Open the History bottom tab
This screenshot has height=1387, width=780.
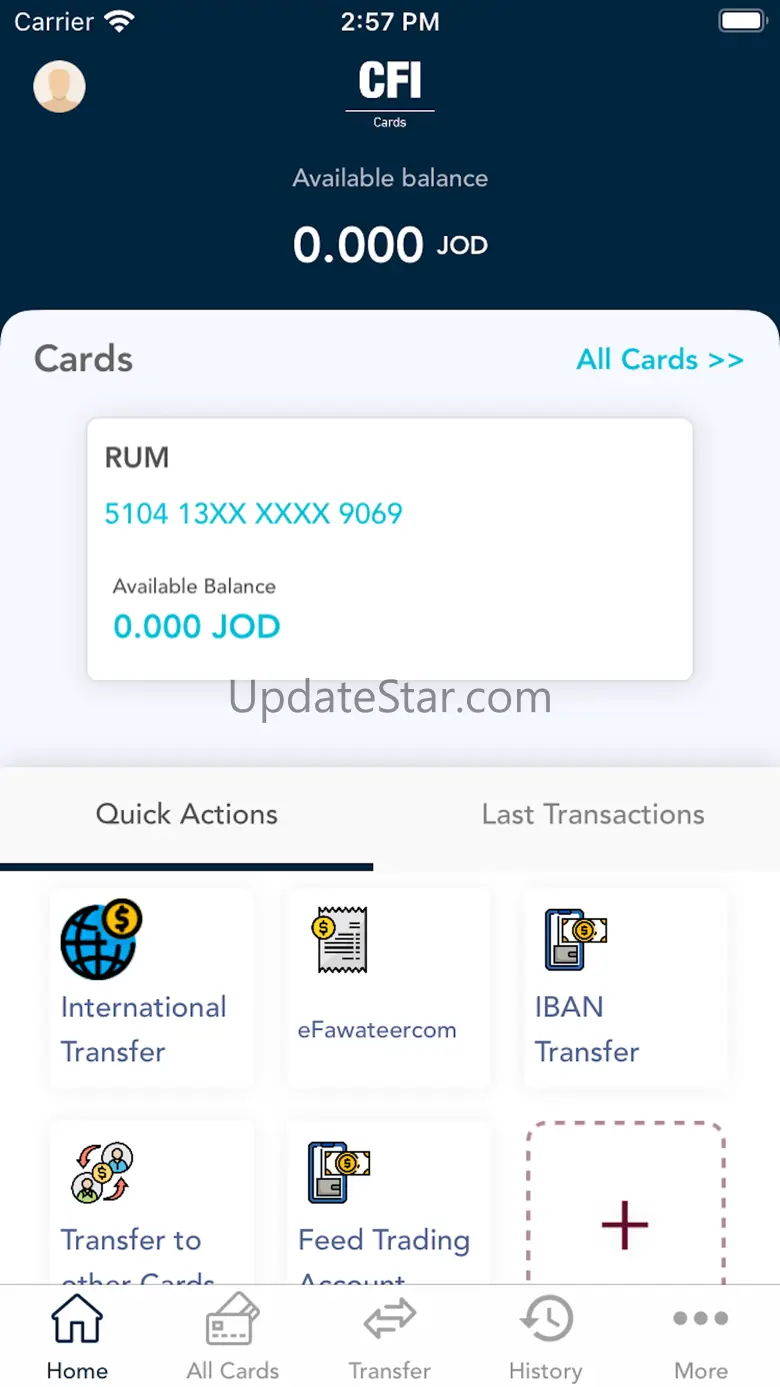click(545, 1337)
